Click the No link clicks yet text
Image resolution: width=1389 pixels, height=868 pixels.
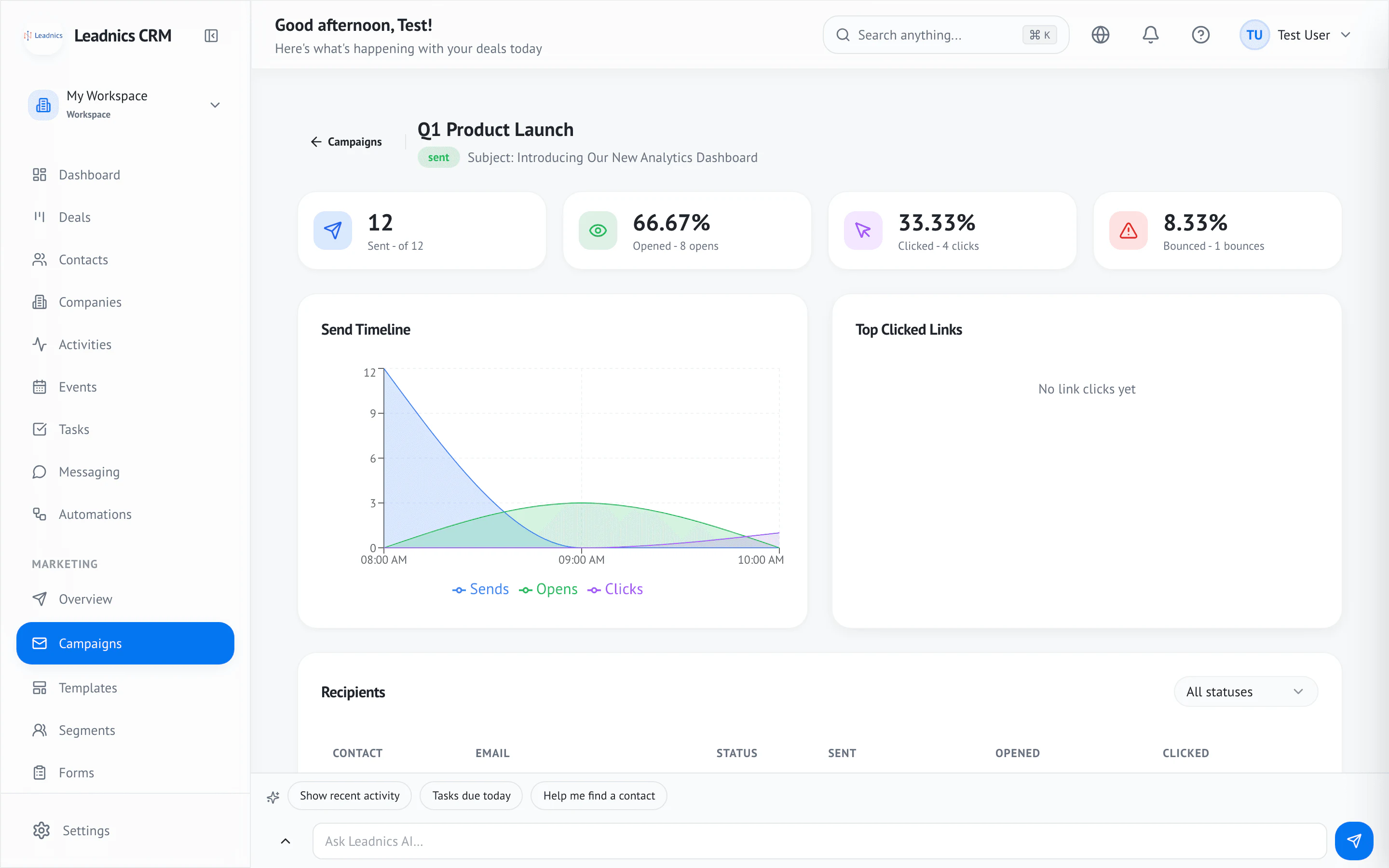click(x=1087, y=389)
